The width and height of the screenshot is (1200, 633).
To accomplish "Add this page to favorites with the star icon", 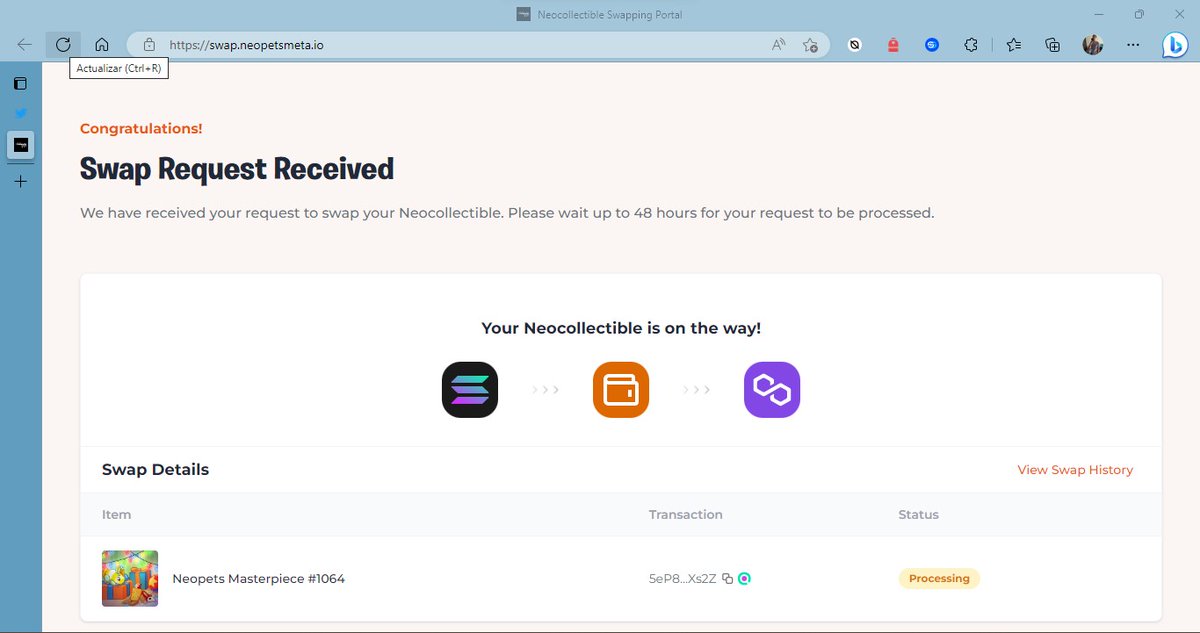I will pos(811,45).
